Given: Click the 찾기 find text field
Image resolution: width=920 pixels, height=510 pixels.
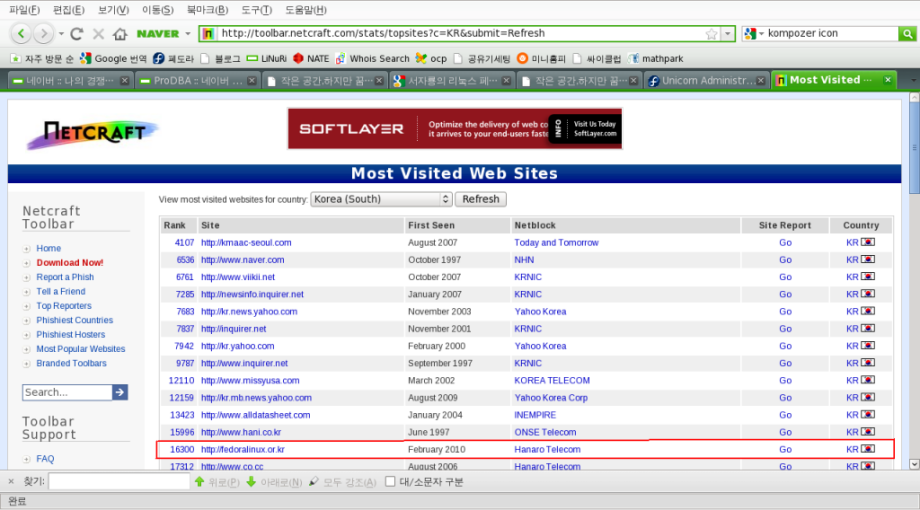Looking at the screenshot, I should (119, 482).
